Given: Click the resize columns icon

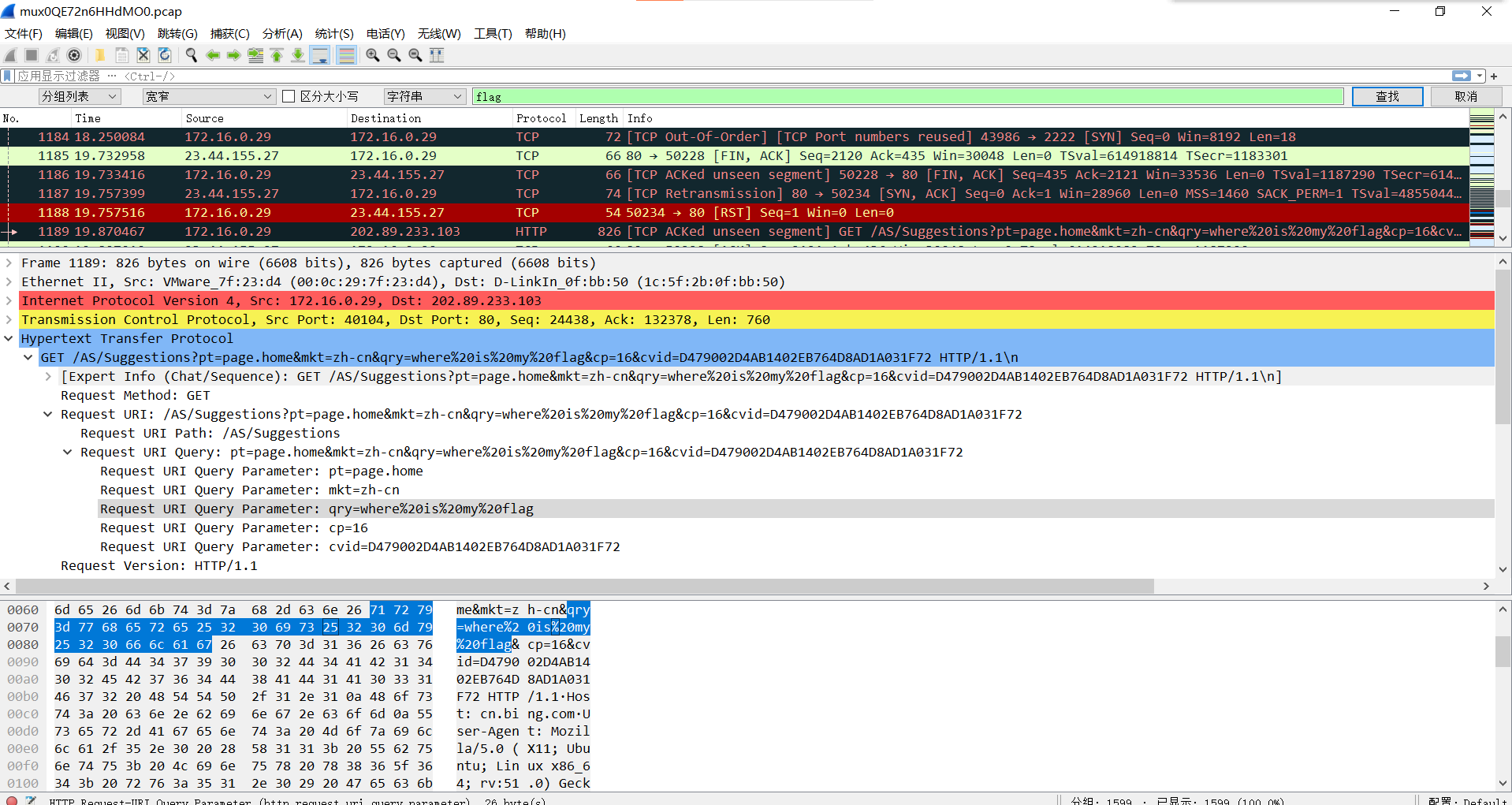Looking at the screenshot, I should pyautogui.click(x=437, y=55).
